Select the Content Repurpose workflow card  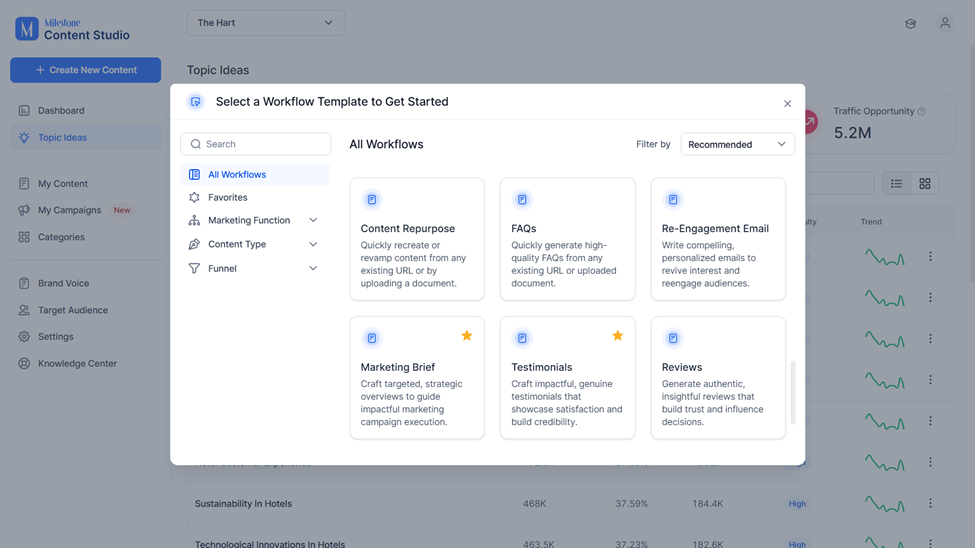point(417,239)
